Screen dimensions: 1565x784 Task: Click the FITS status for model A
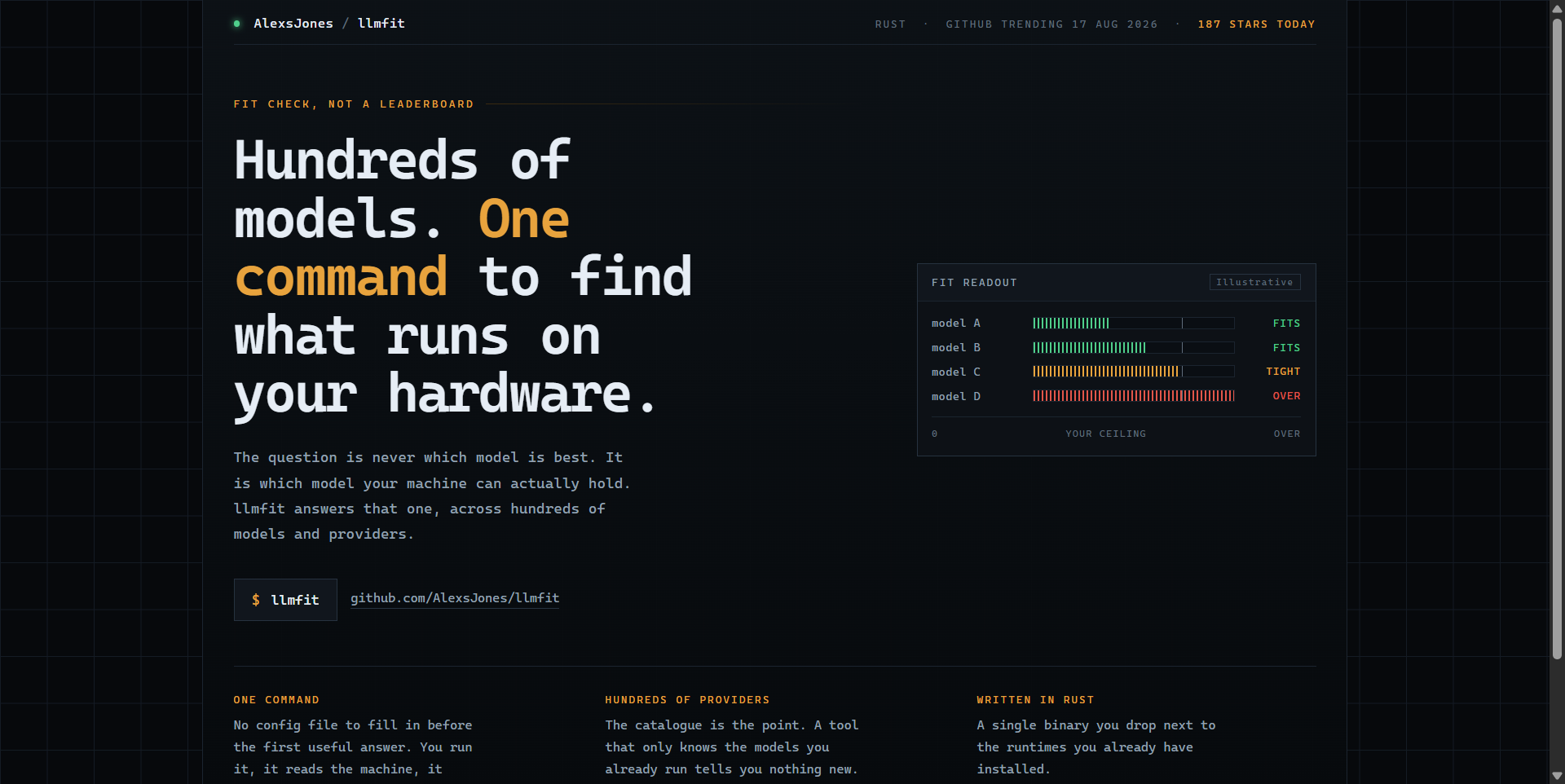pos(1286,324)
